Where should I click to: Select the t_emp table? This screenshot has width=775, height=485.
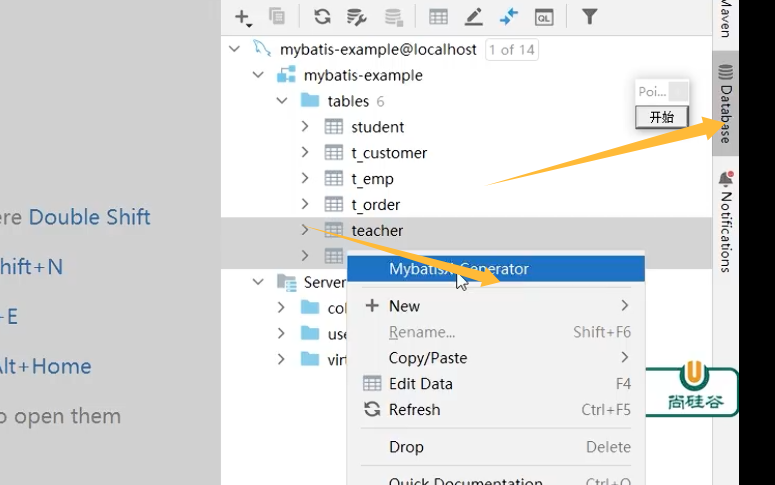(372, 179)
